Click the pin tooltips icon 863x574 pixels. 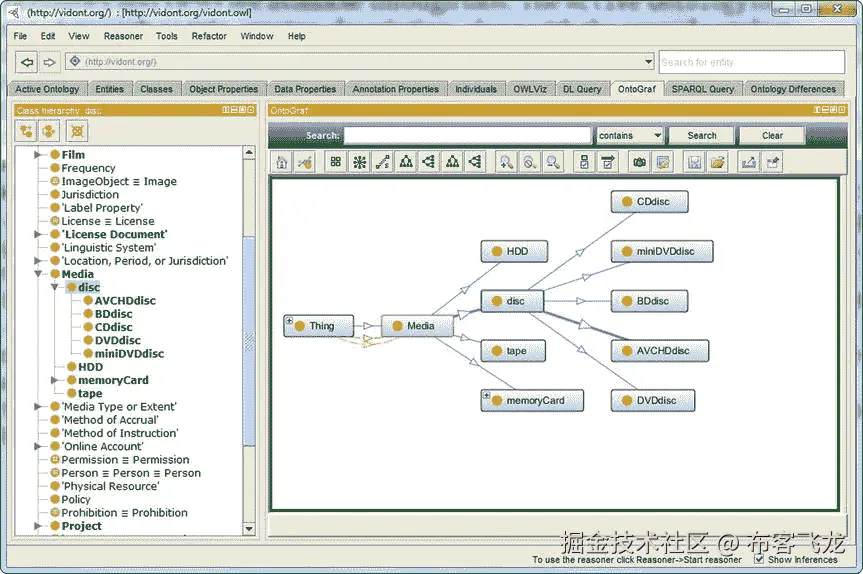773,162
